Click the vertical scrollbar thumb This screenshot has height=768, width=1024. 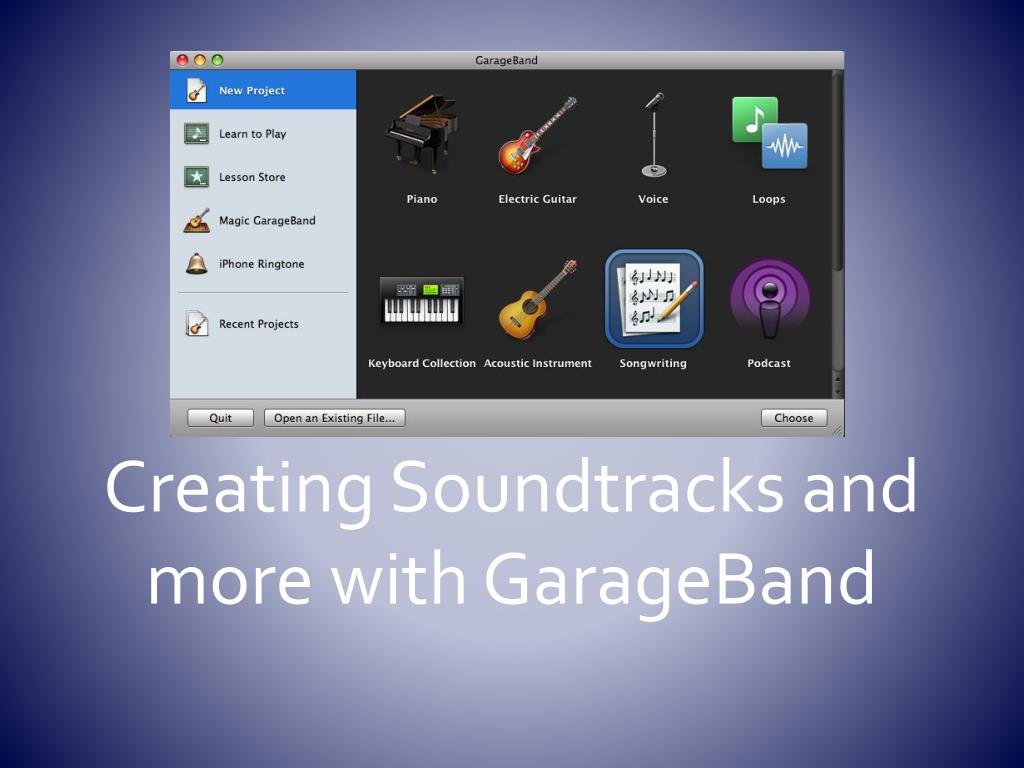(837, 173)
